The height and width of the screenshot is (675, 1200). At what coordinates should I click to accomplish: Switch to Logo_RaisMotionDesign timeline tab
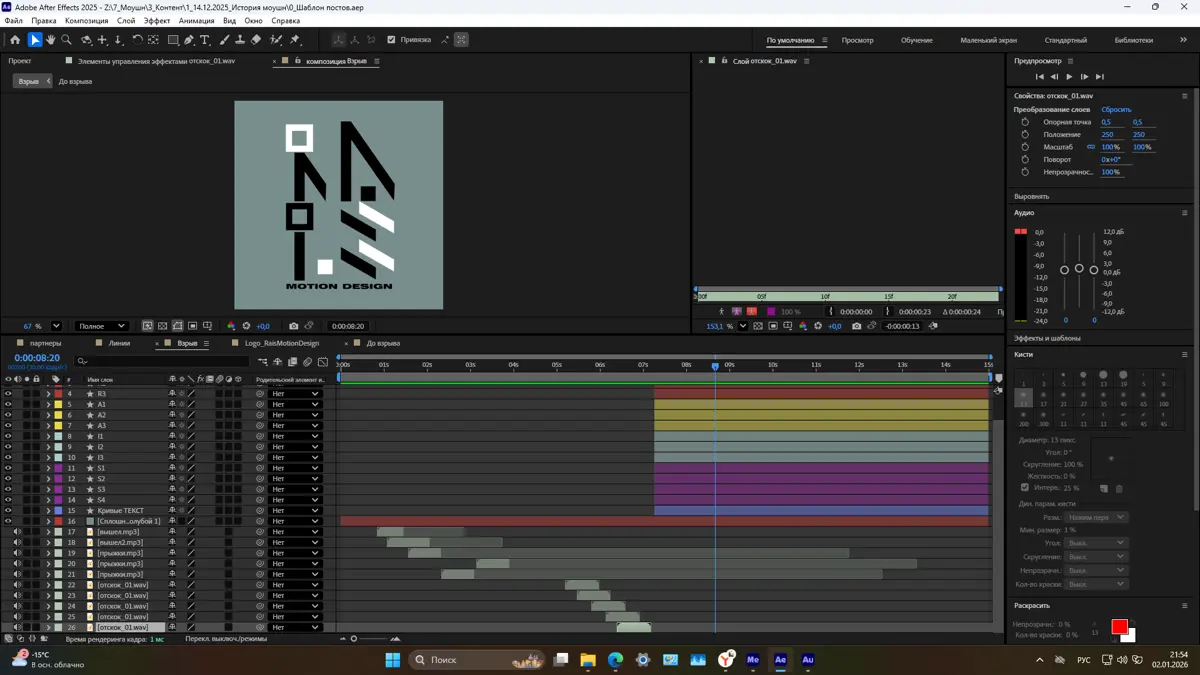[282, 343]
